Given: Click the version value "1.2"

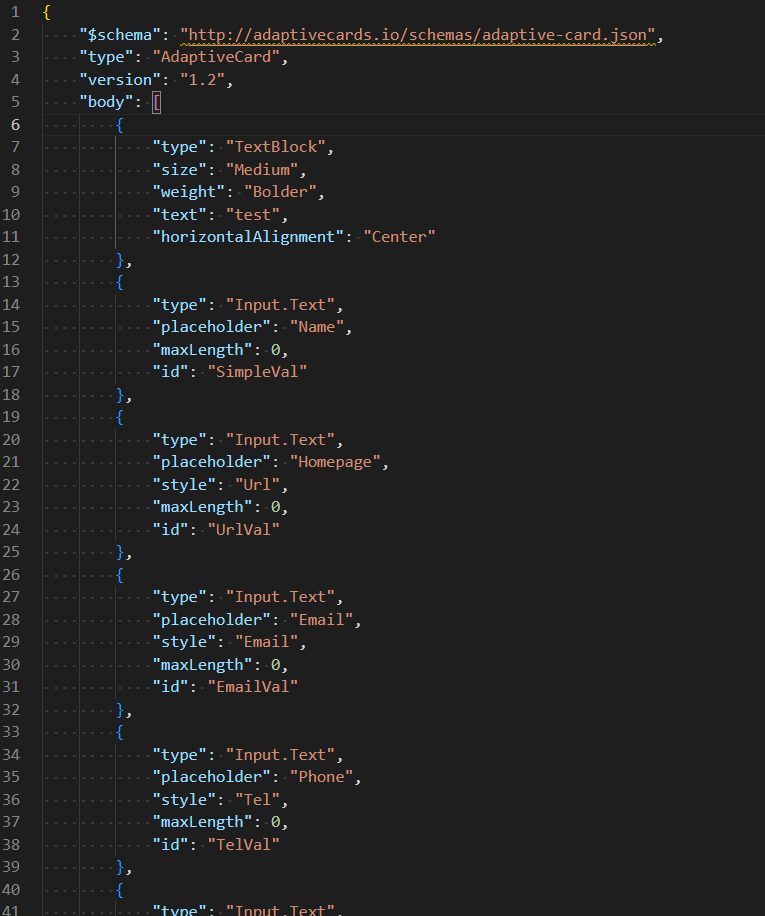Looking at the screenshot, I should (203, 80).
